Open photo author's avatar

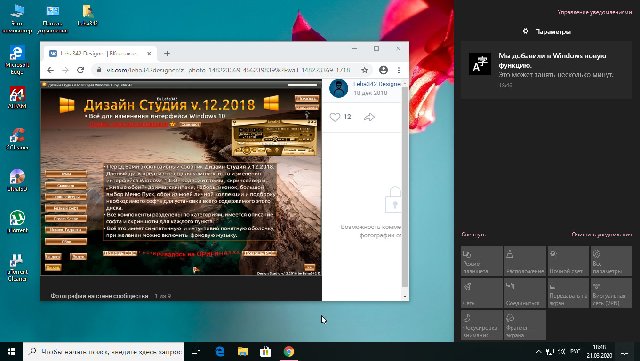click(338, 88)
